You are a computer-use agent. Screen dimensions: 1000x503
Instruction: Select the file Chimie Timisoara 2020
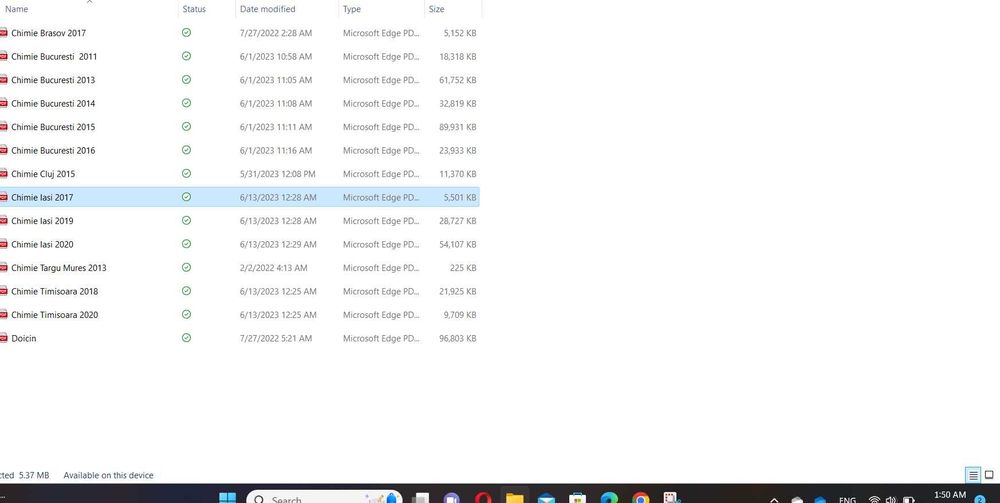55,314
